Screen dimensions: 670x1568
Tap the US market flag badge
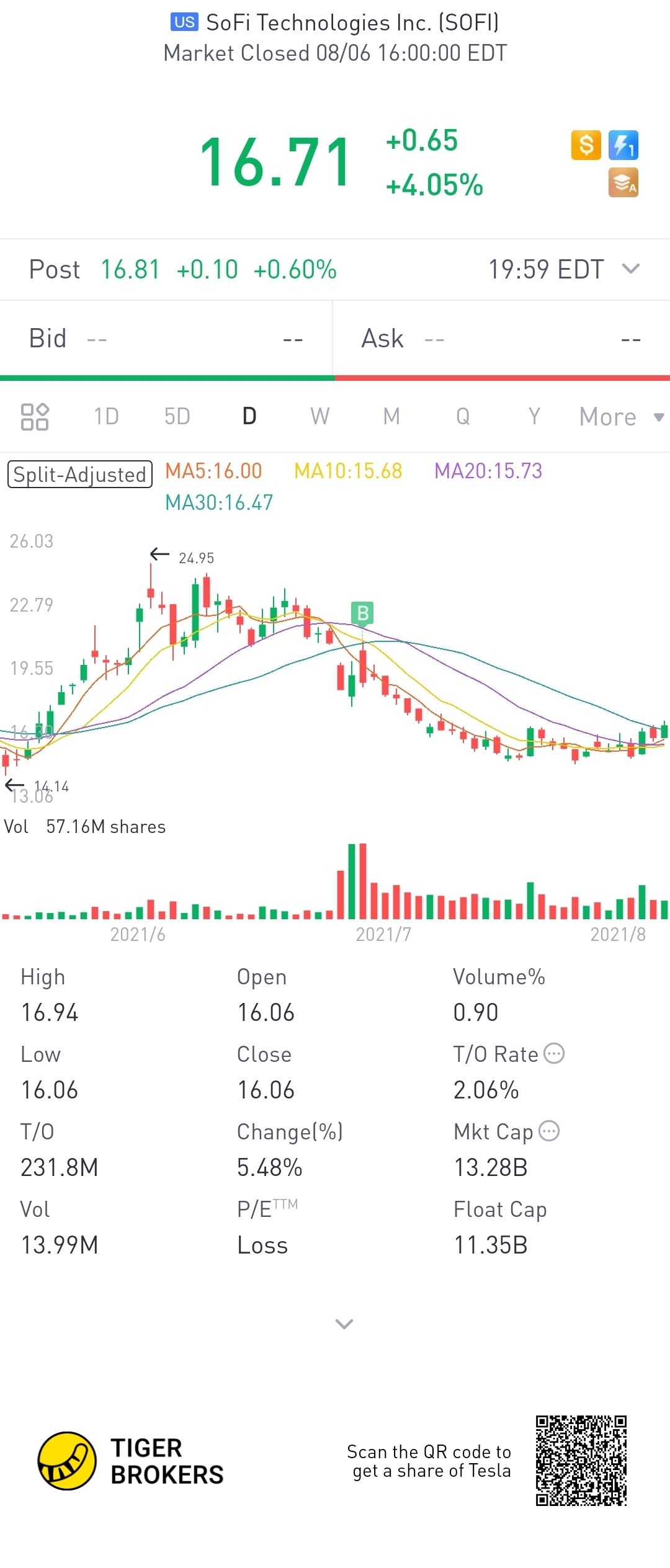[184, 22]
